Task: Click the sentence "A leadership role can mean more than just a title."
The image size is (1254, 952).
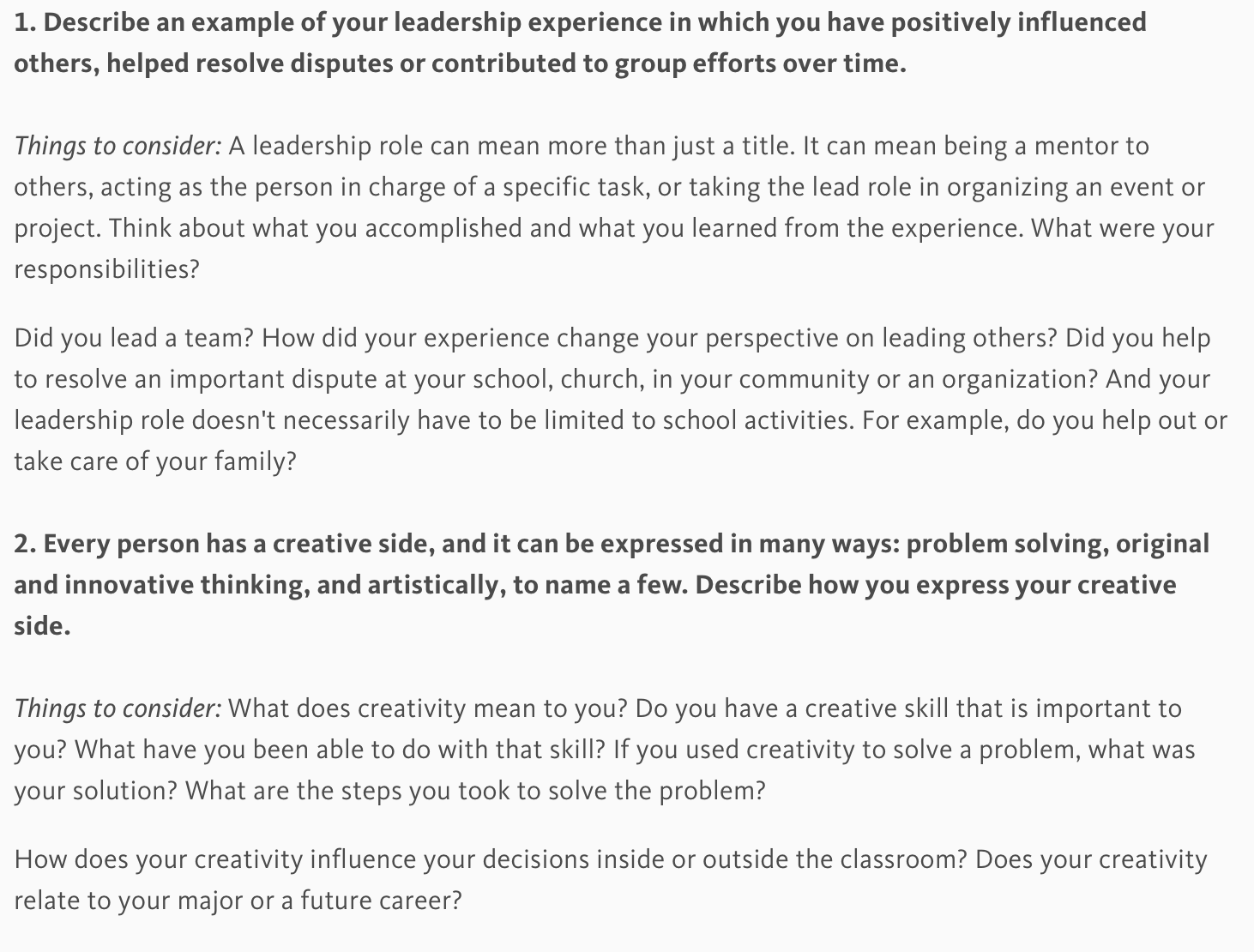Action: coord(511,146)
